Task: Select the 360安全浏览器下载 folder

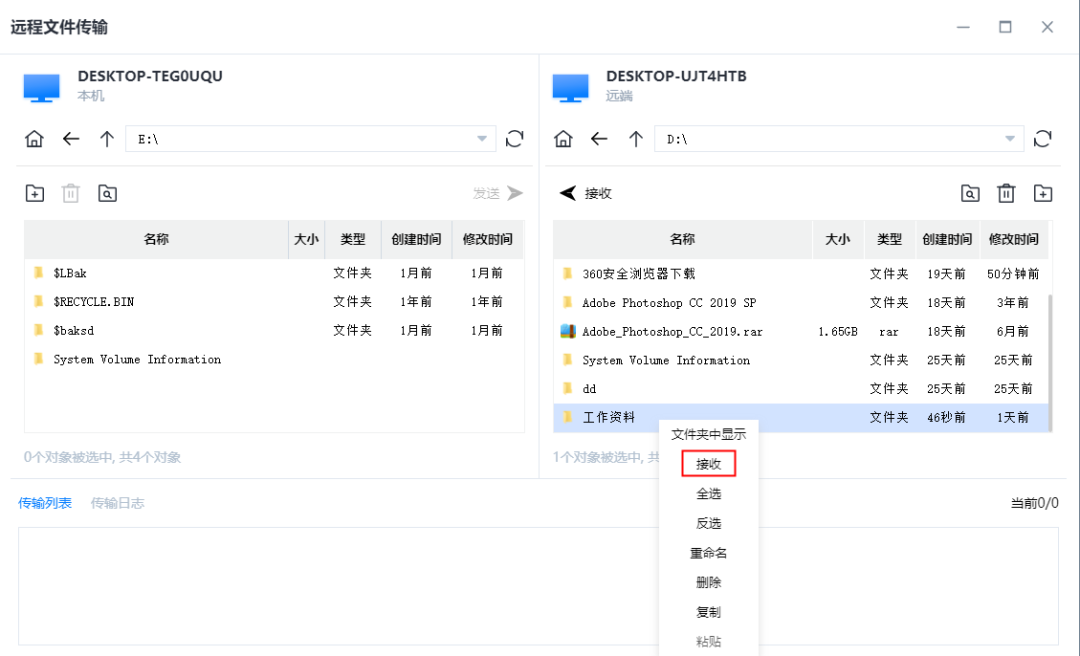Action: tap(800, 274)
